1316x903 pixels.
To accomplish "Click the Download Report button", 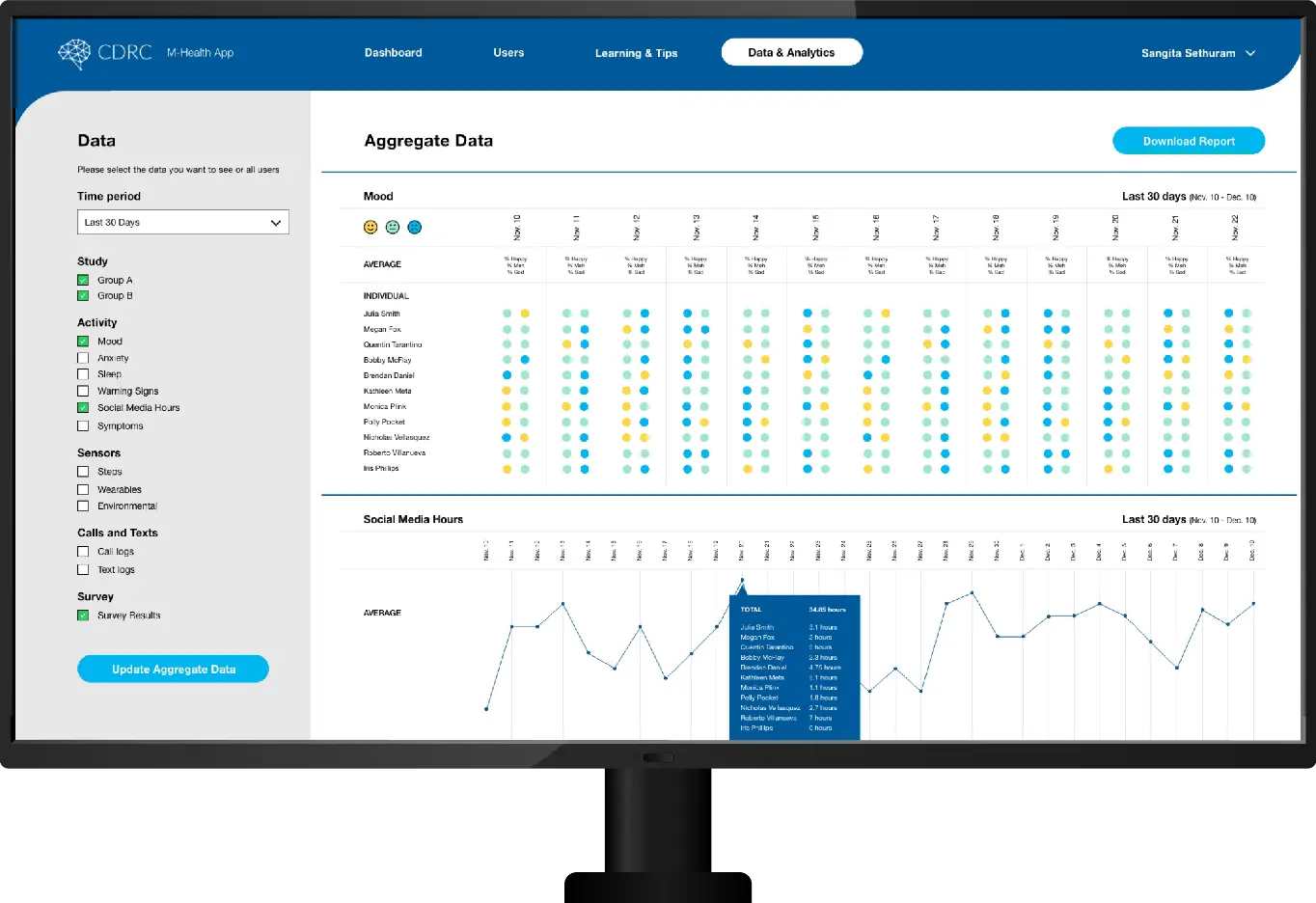I will coord(1188,140).
